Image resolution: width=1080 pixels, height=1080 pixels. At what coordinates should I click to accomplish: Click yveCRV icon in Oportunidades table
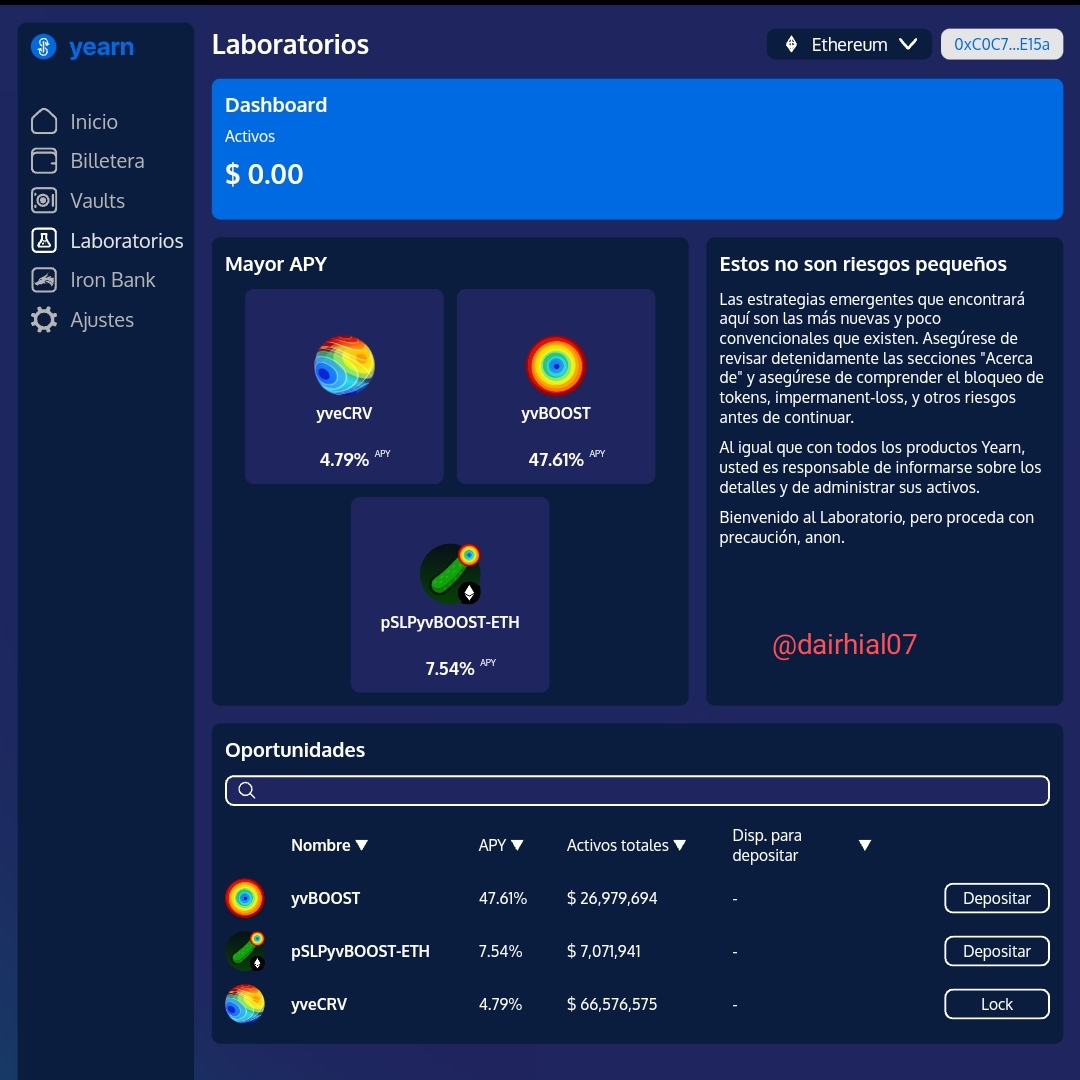[245, 1004]
